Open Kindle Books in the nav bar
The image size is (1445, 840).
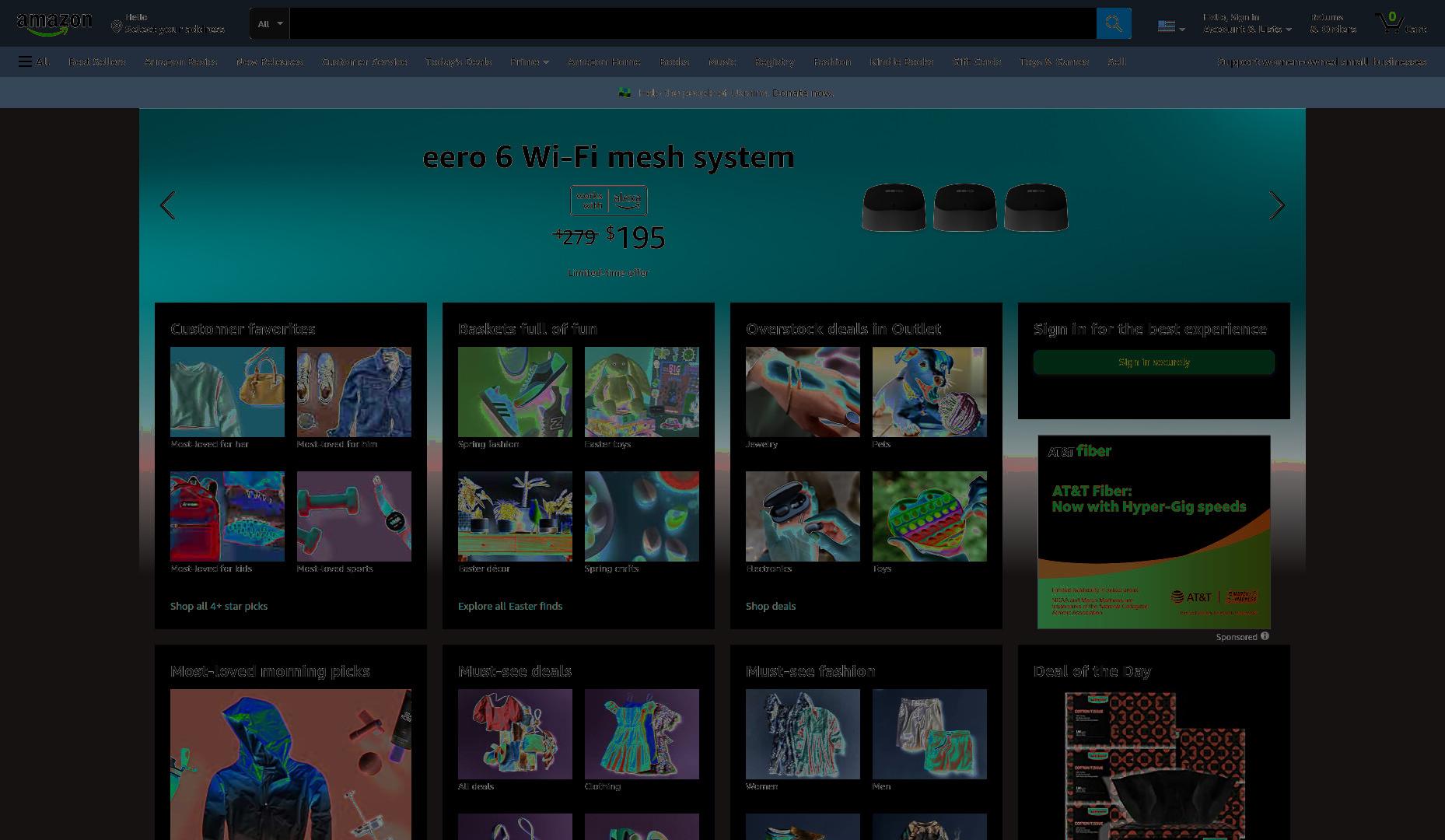[901, 61]
